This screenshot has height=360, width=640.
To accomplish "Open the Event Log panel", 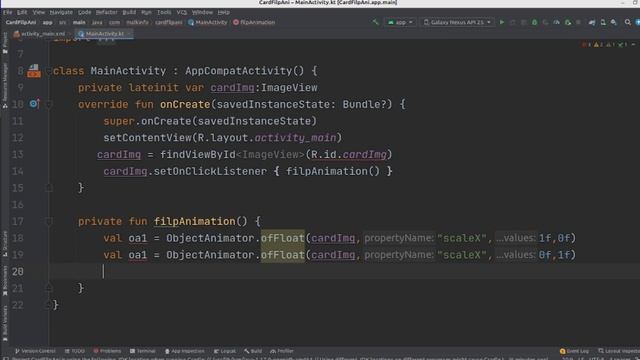I will pos(574,351).
